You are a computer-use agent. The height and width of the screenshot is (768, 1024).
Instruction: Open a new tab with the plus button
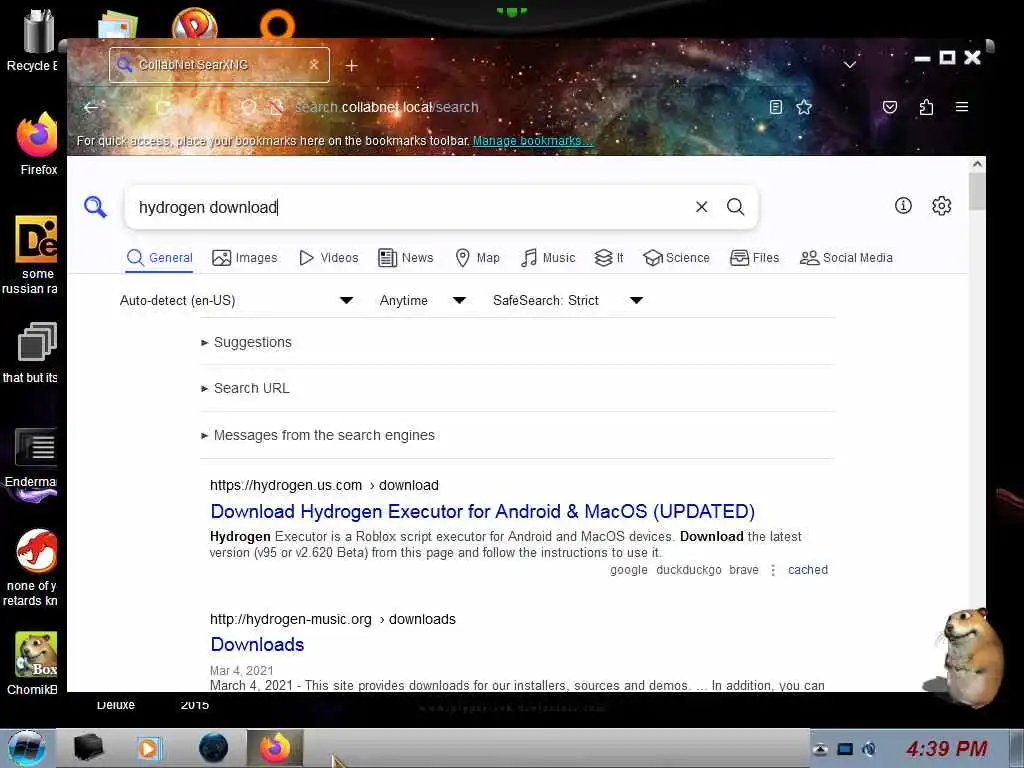351,65
